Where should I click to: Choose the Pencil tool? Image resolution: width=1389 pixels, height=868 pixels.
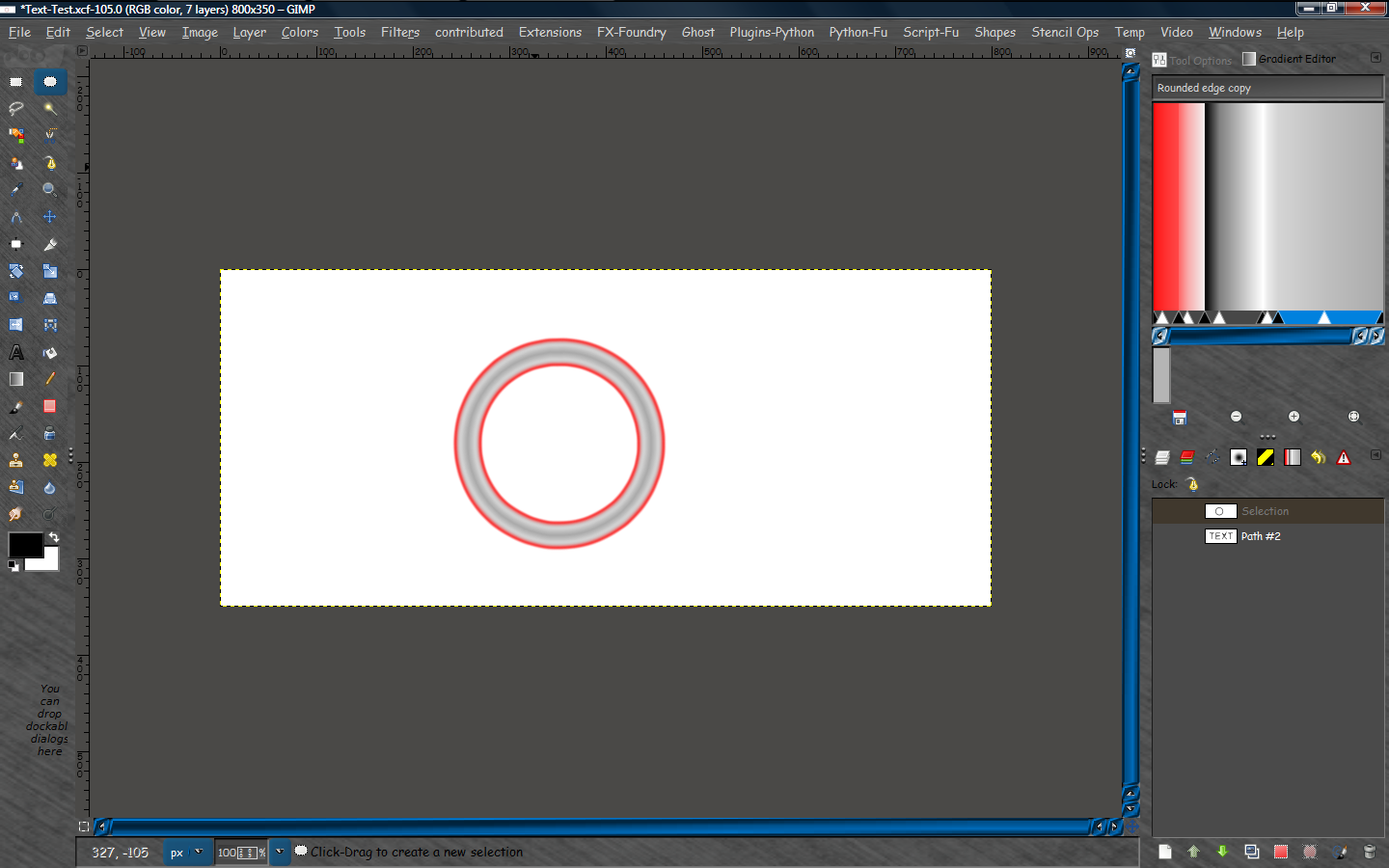tap(50, 380)
